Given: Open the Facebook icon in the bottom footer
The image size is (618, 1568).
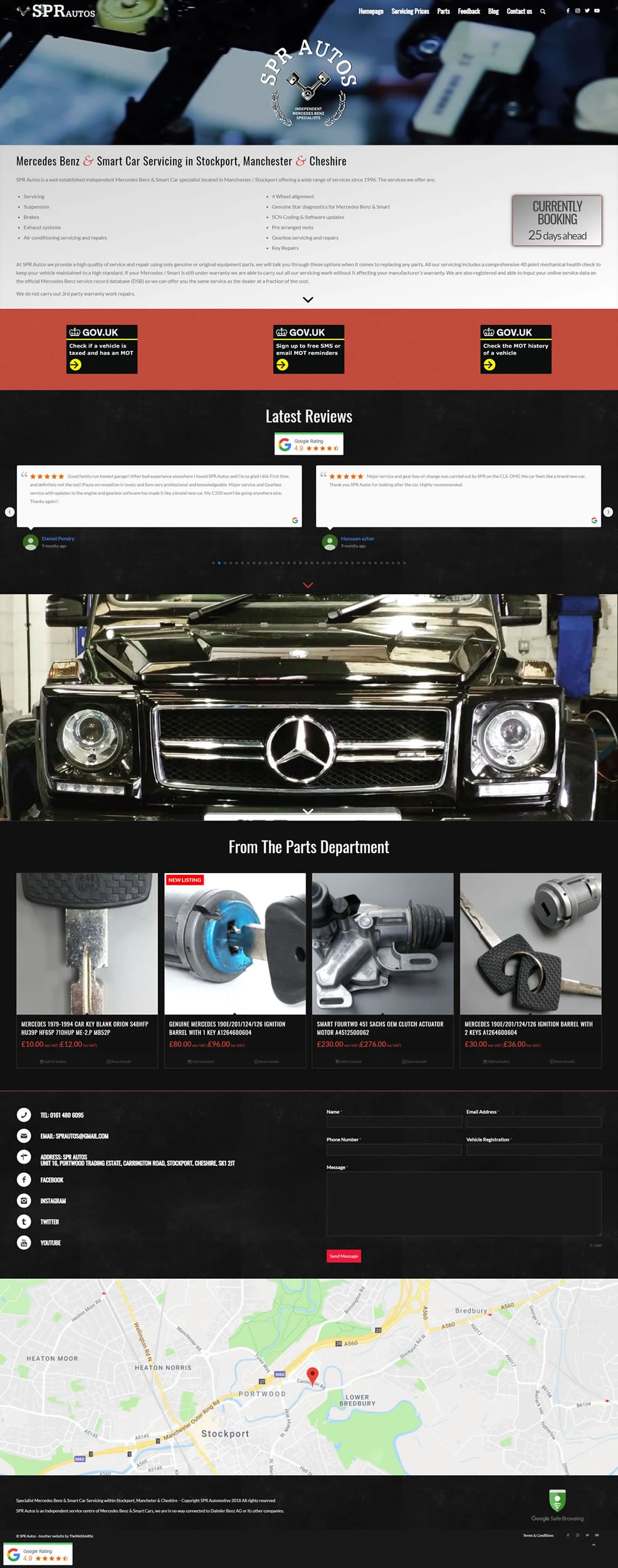Looking at the screenshot, I should [568, 1535].
